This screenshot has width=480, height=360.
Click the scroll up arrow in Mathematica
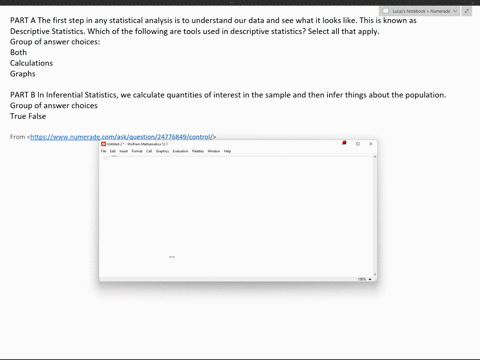point(375,156)
